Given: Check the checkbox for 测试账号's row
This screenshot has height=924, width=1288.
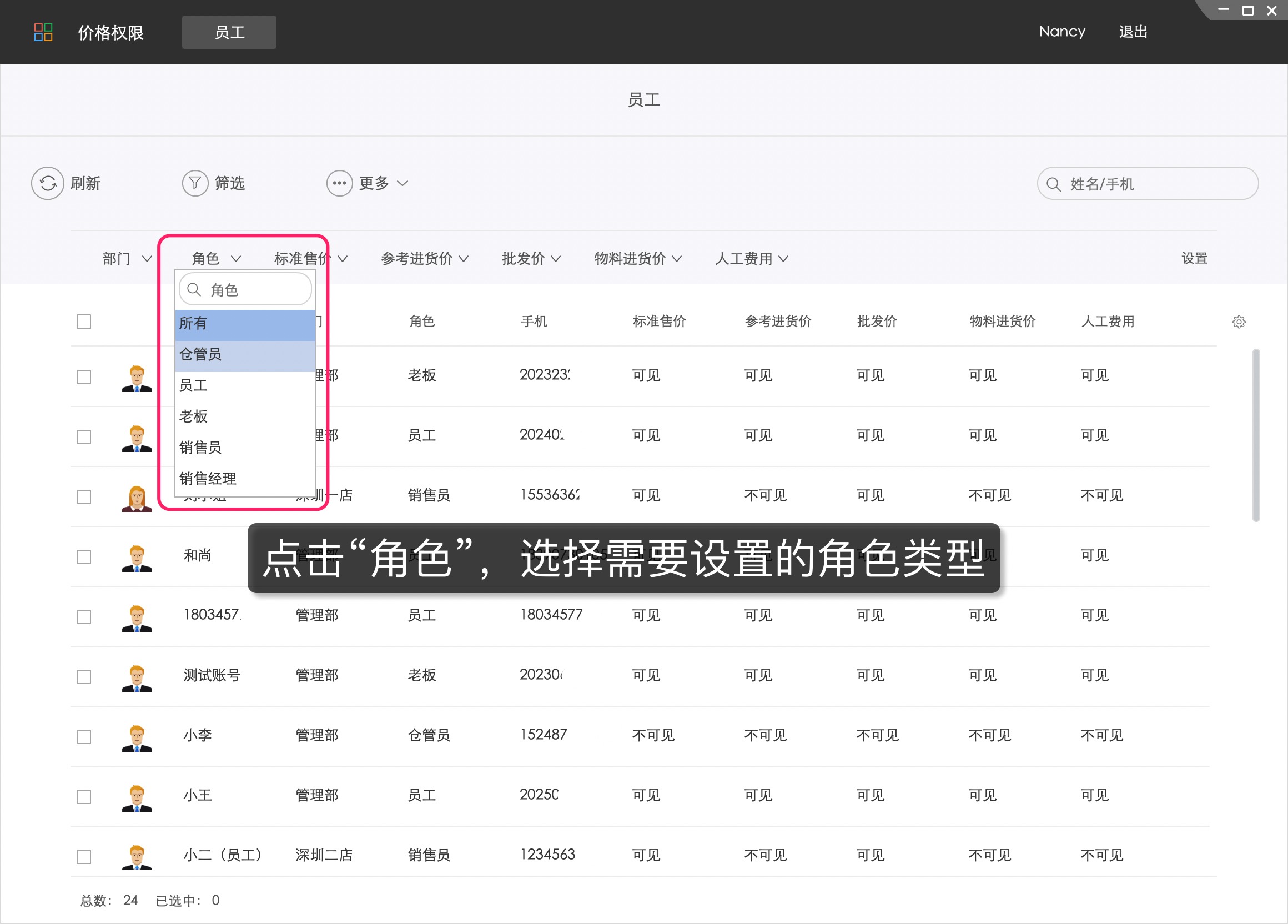Looking at the screenshot, I should tap(83, 677).
